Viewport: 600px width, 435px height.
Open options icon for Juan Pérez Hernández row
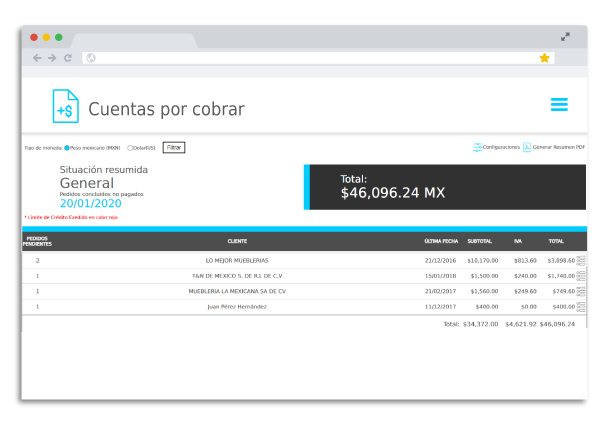point(581,307)
